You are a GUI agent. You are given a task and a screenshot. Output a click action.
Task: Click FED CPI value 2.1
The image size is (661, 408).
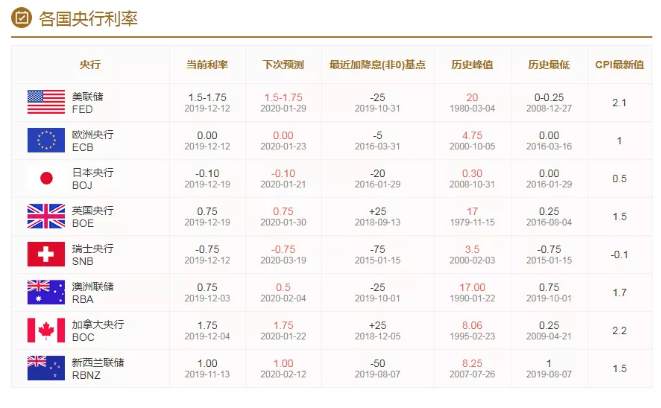click(x=619, y=102)
